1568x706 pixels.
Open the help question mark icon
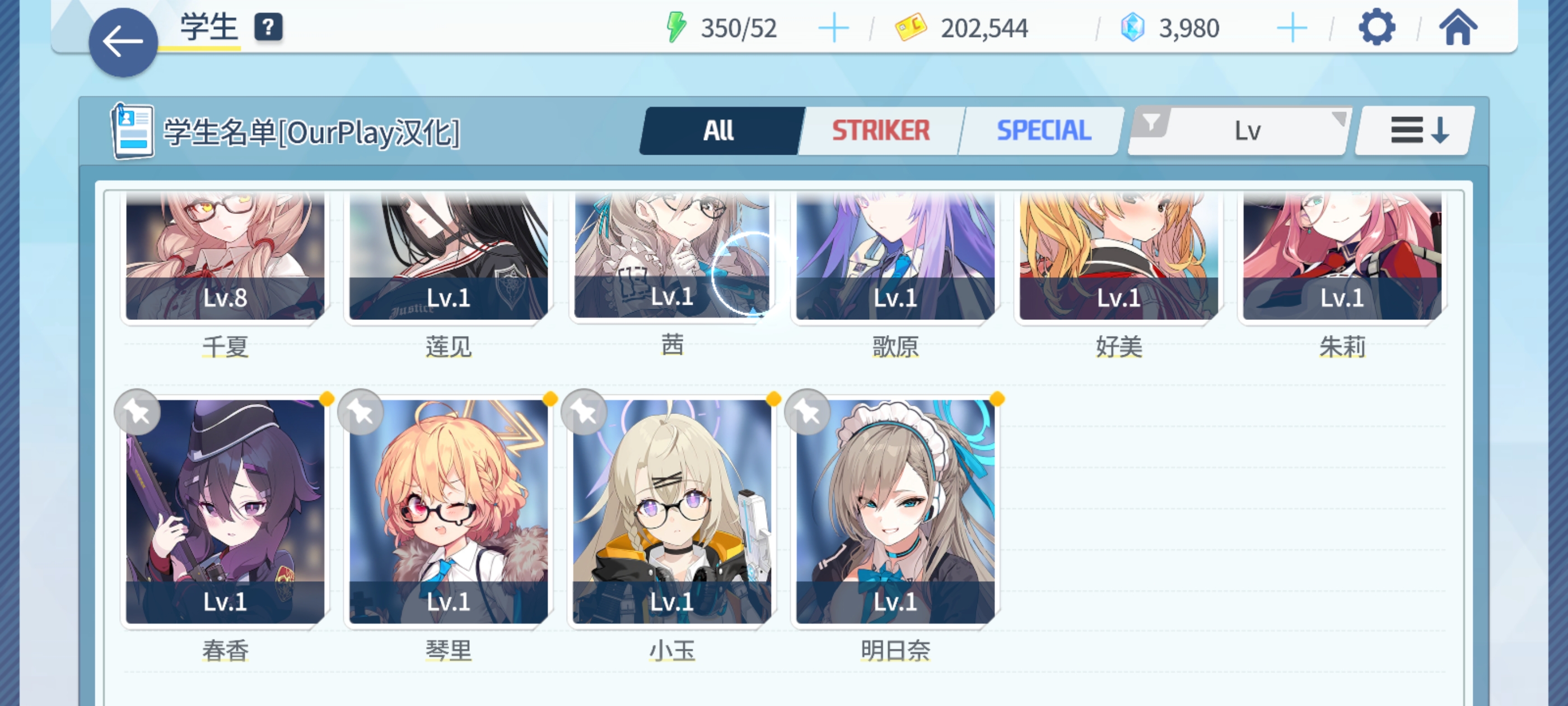268,27
